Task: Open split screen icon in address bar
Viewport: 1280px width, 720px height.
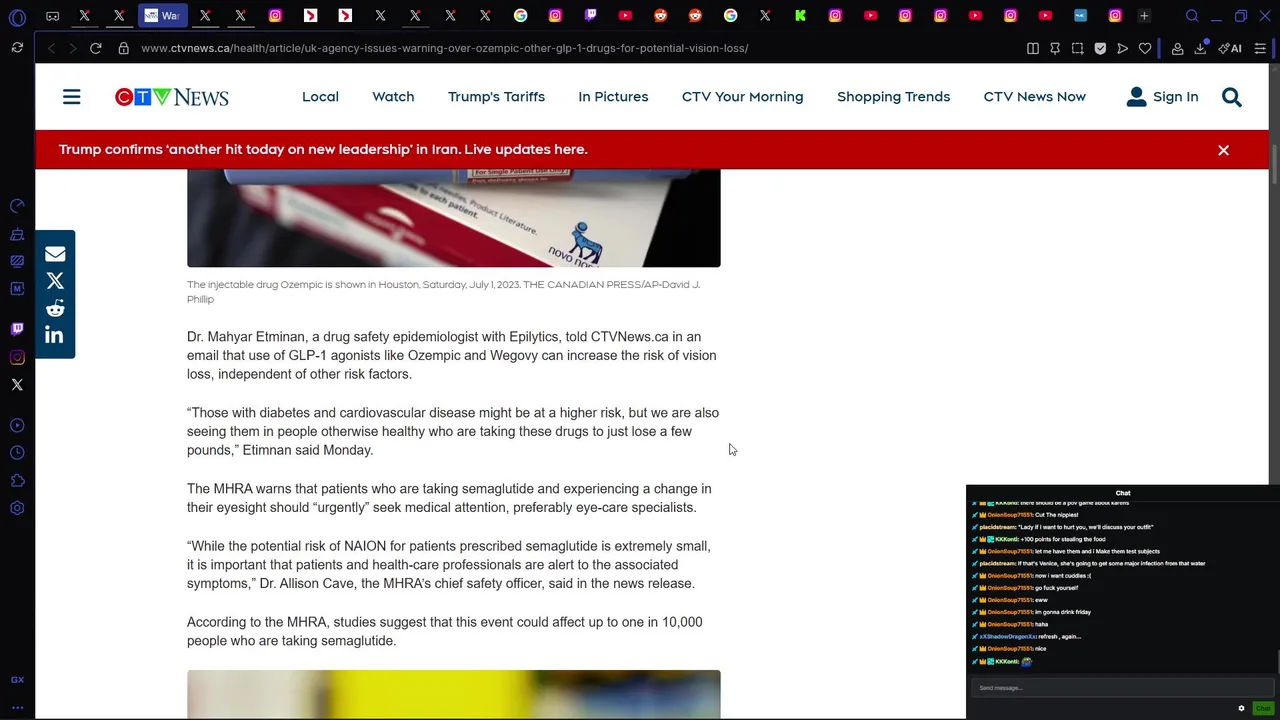Action: click(x=1033, y=48)
